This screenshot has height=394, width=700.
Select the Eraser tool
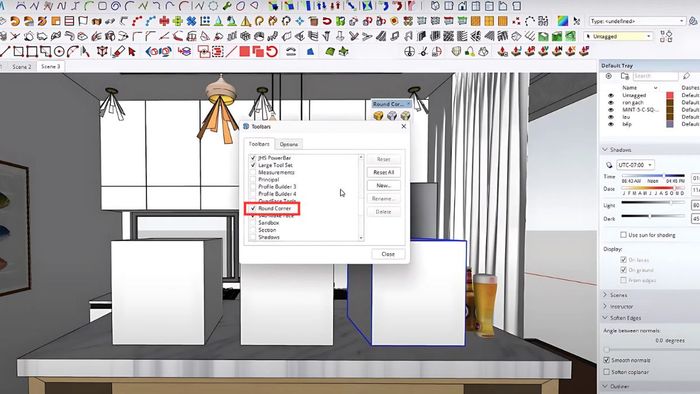coord(118,52)
